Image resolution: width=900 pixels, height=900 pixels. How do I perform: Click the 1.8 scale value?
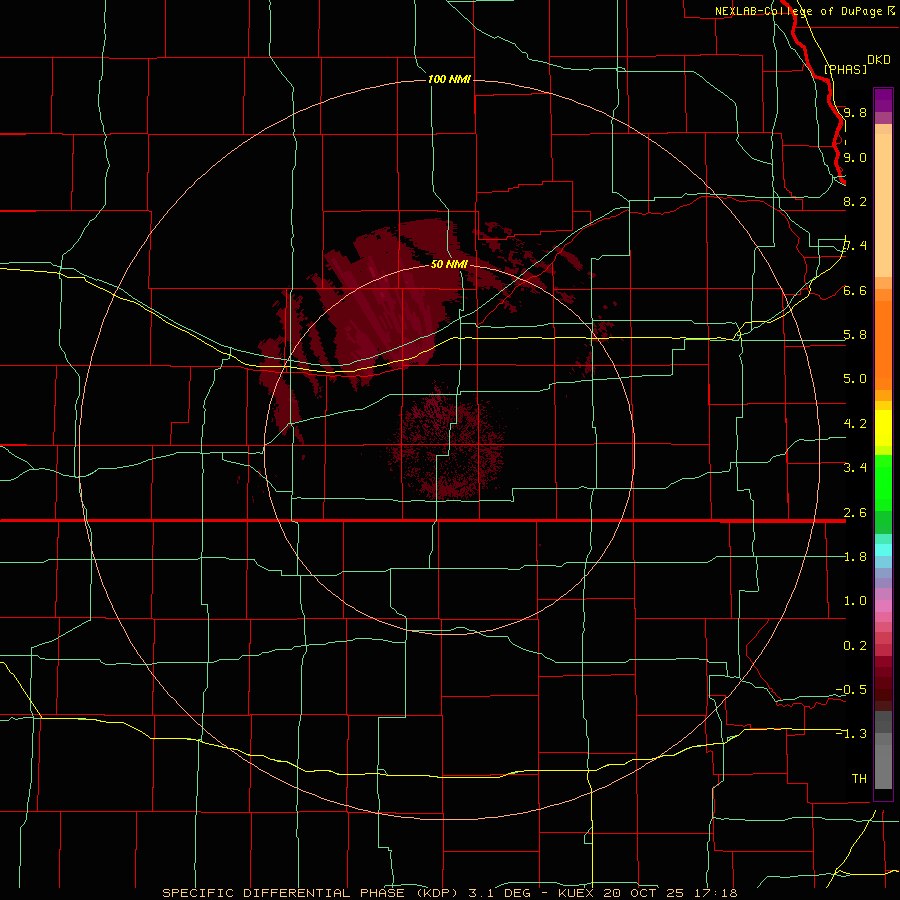855,557
